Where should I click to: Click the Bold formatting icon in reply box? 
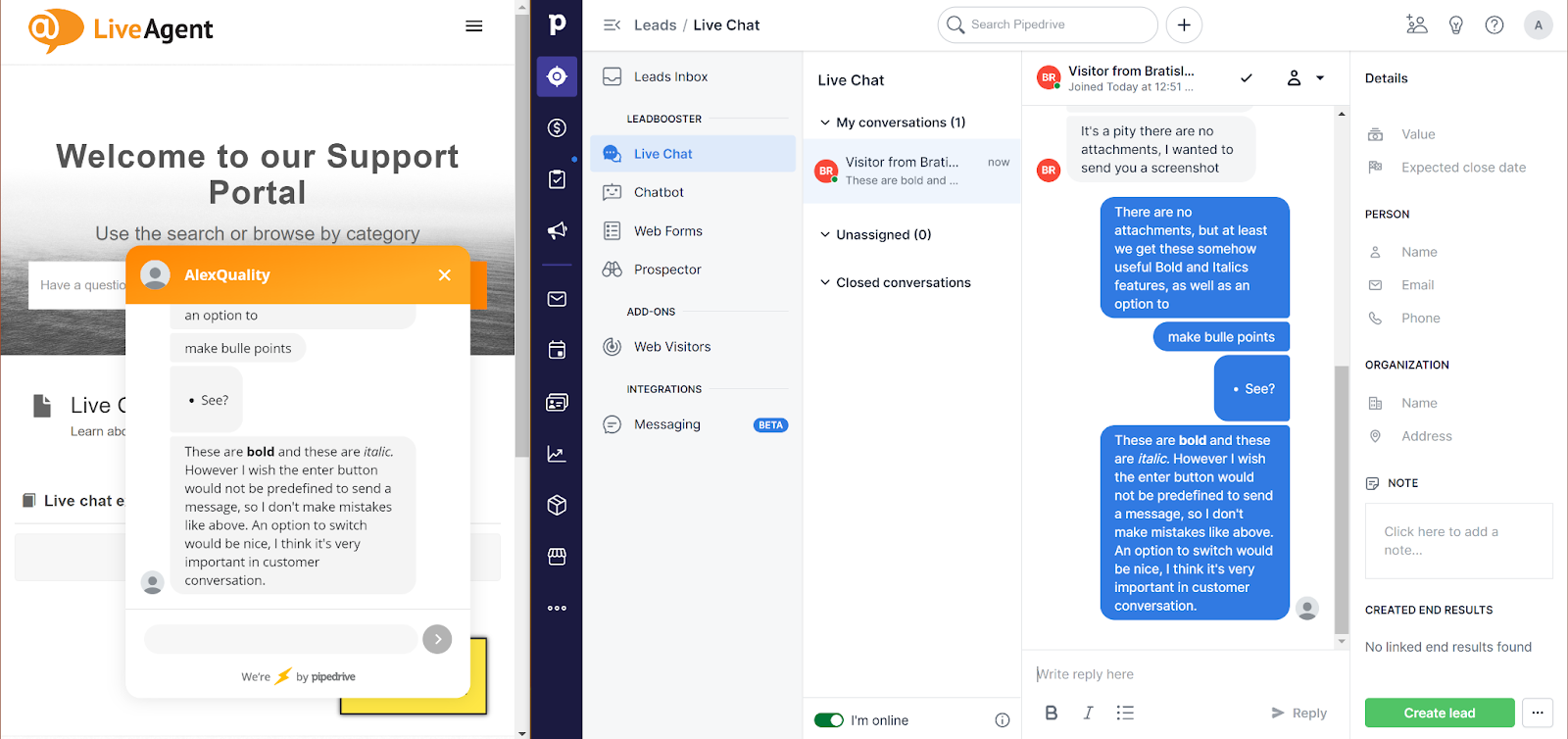(x=1052, y=713)
